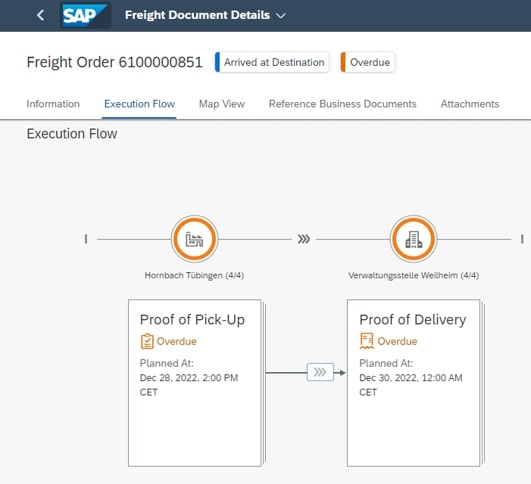Click the receipt icon on Proof of Delivery
Image resolution: width=531 pixels, height=484 pixels.
tap(367, 341)
